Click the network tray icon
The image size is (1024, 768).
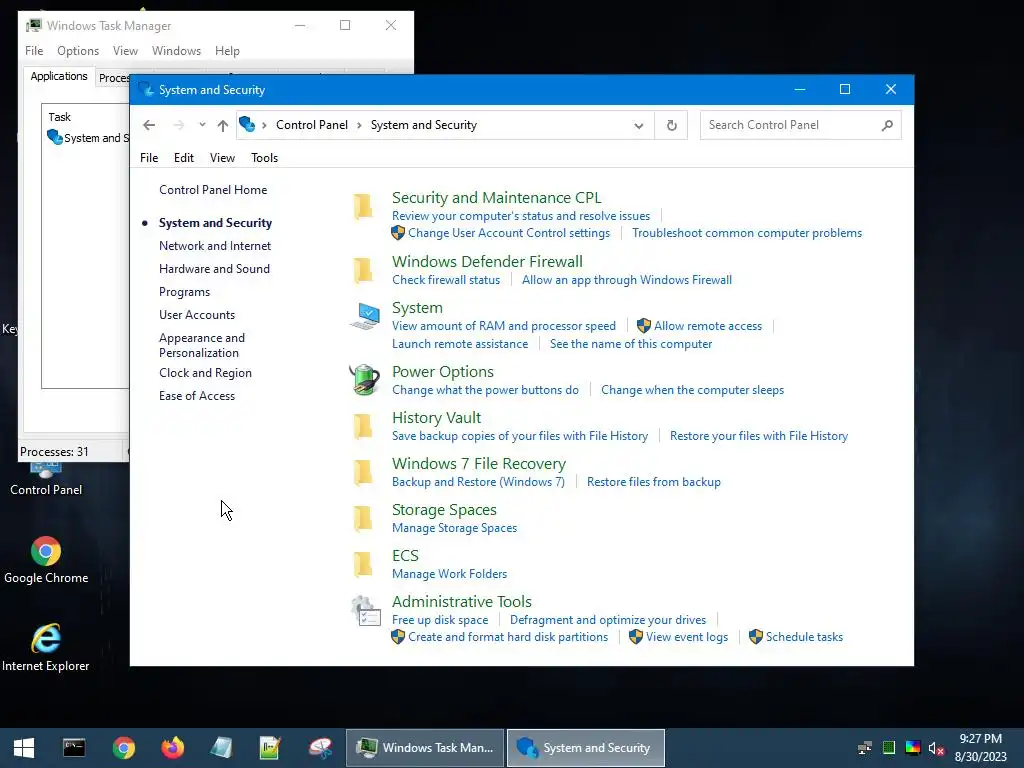point(865,748)
